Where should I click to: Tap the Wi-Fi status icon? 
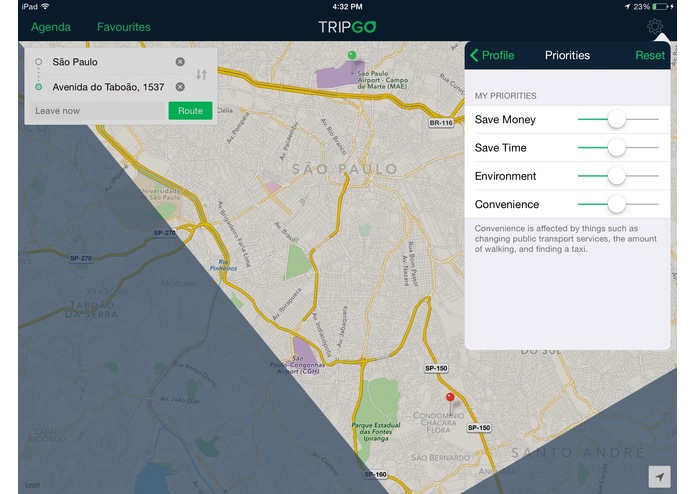(45, 6)
